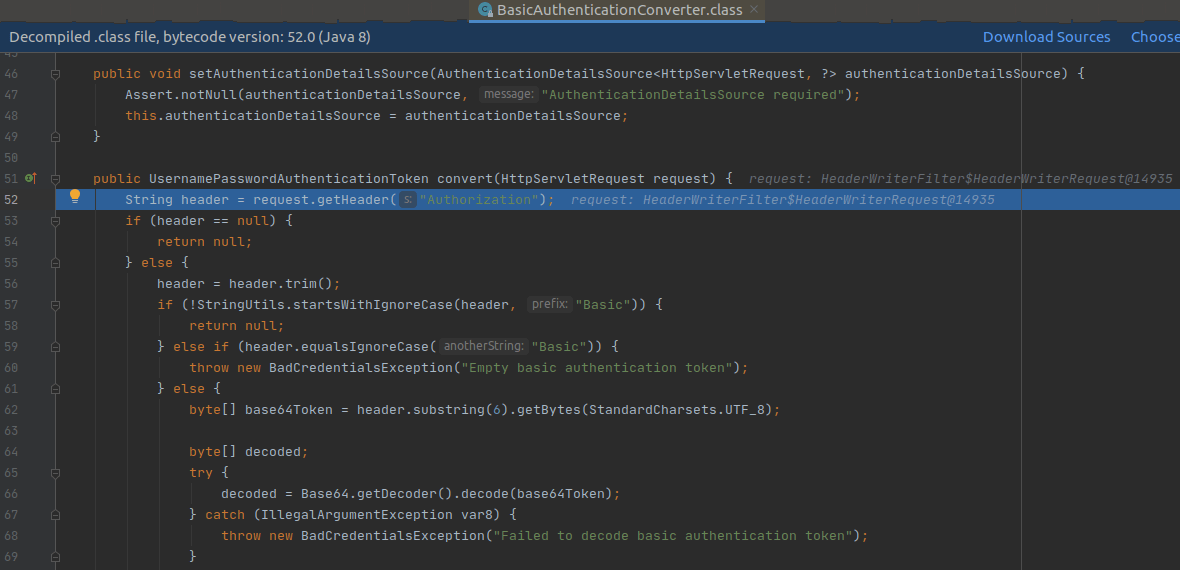Collapse the setAuthenticationDetailsSource method at line 46

(x=55, y=74)
